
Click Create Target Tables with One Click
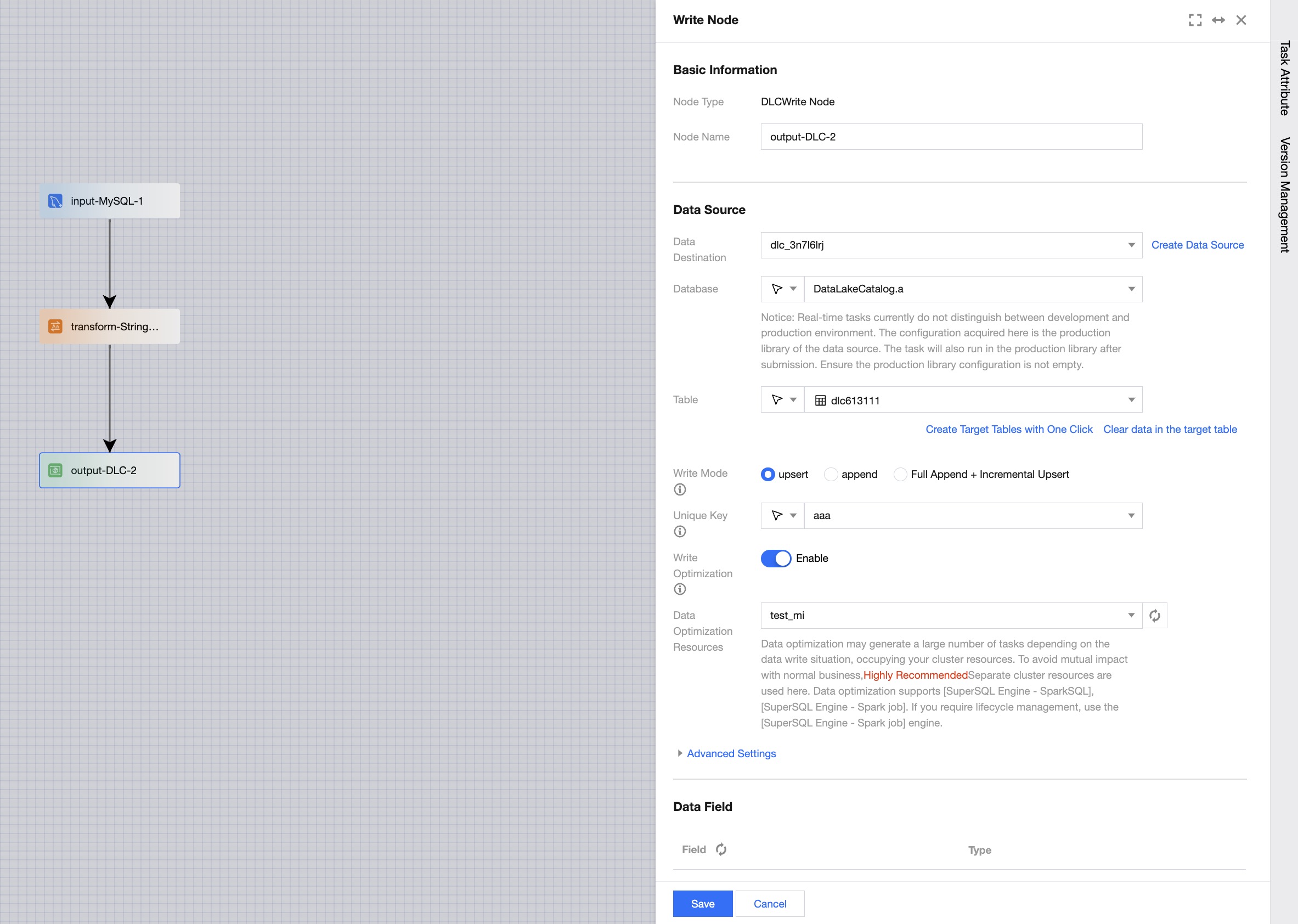pos(1008,430)
